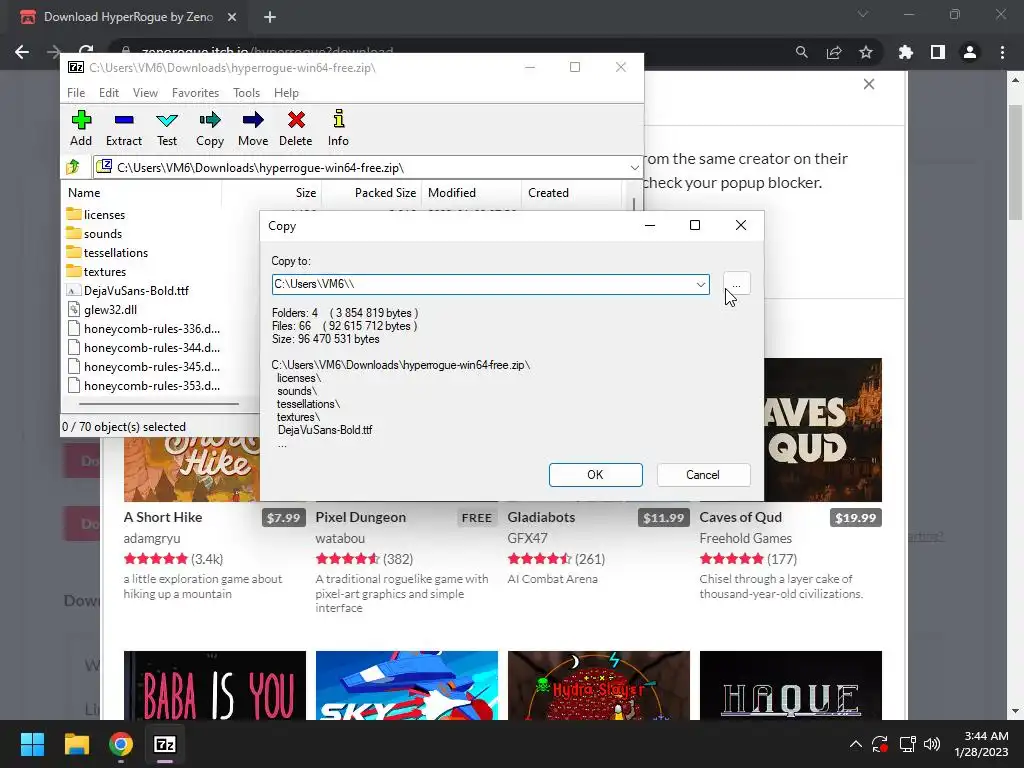Screen dimensions: 1024x768
Task: Select the tessellations folder
Action: [107, 253]
